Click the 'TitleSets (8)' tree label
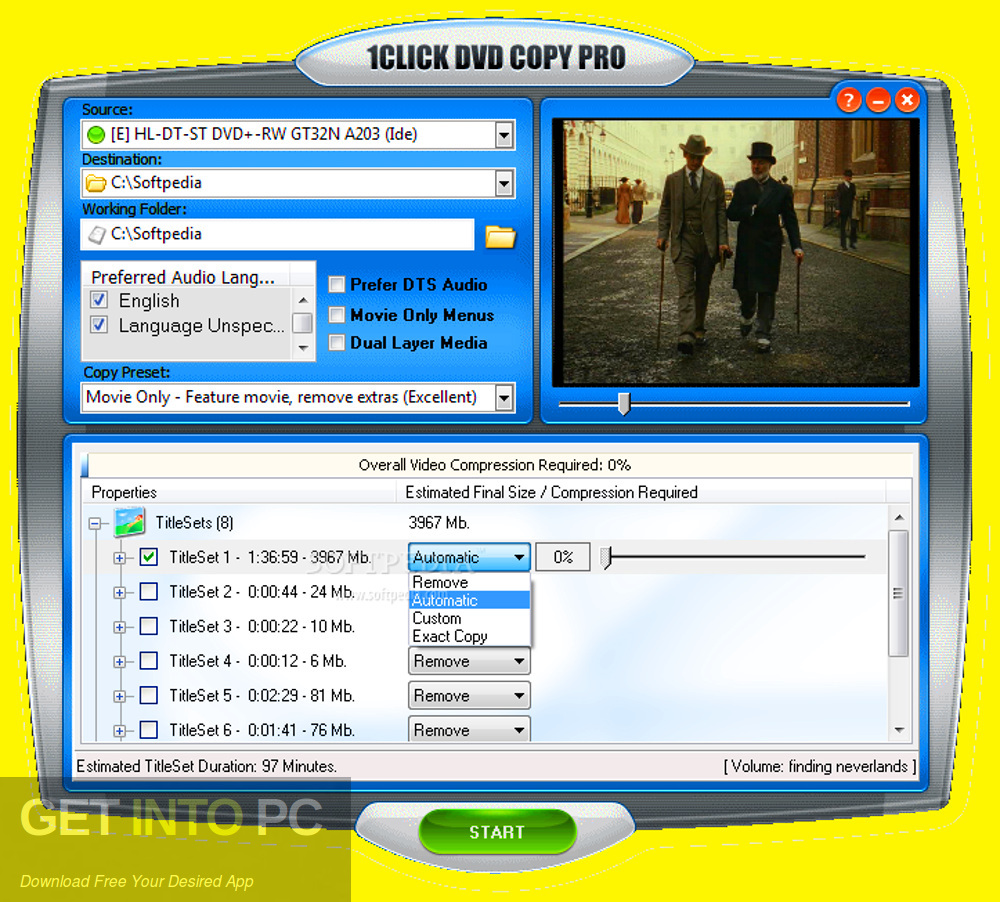 195,522
